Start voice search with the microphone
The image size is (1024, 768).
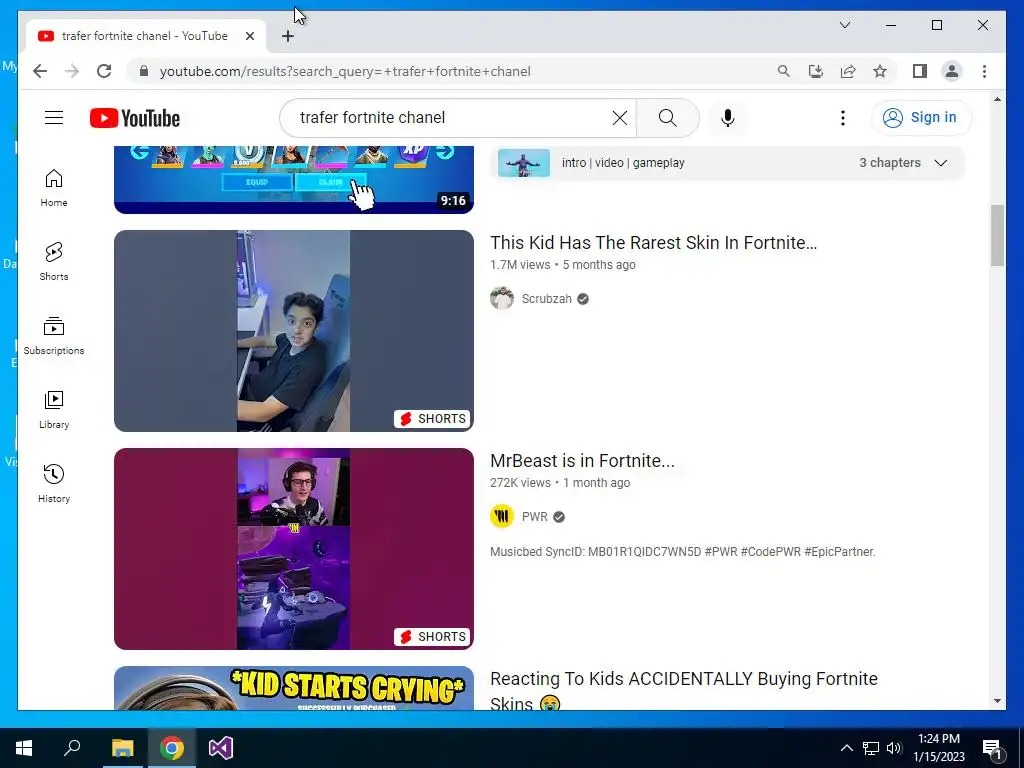point(728,118)
